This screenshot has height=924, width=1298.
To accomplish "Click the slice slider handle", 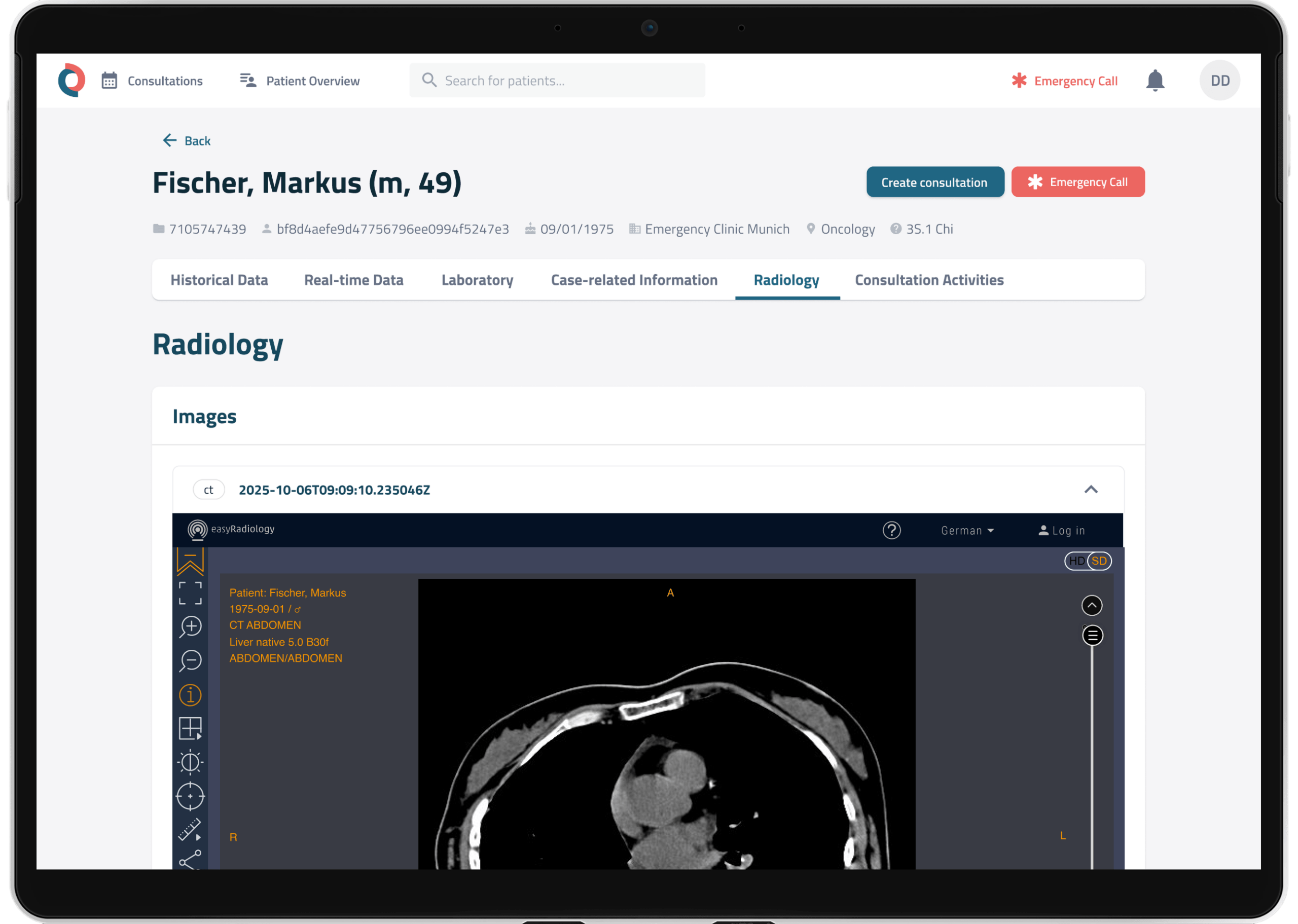I will [1092, 636].
